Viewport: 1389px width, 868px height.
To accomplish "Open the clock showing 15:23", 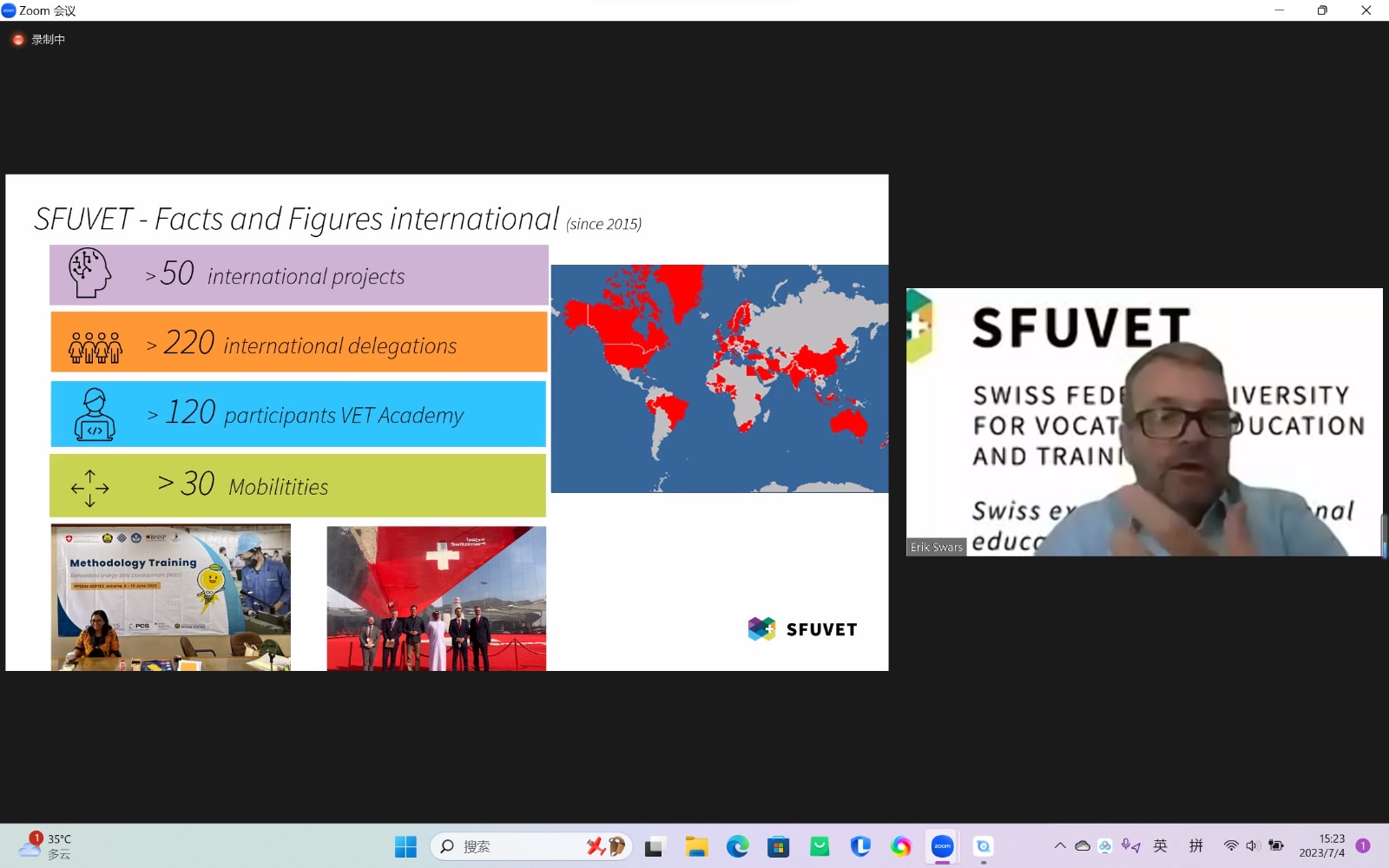I will pos(1322,845).
